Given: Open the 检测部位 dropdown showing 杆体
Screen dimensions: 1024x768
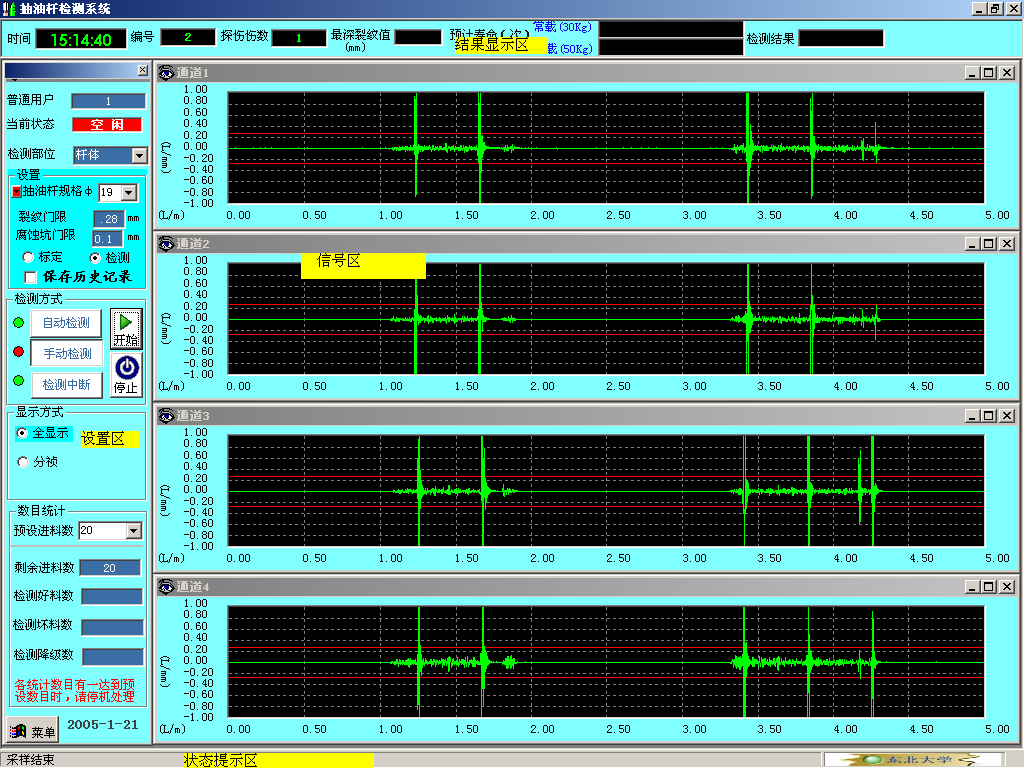Looking at the screenshot, I should 138,155.
